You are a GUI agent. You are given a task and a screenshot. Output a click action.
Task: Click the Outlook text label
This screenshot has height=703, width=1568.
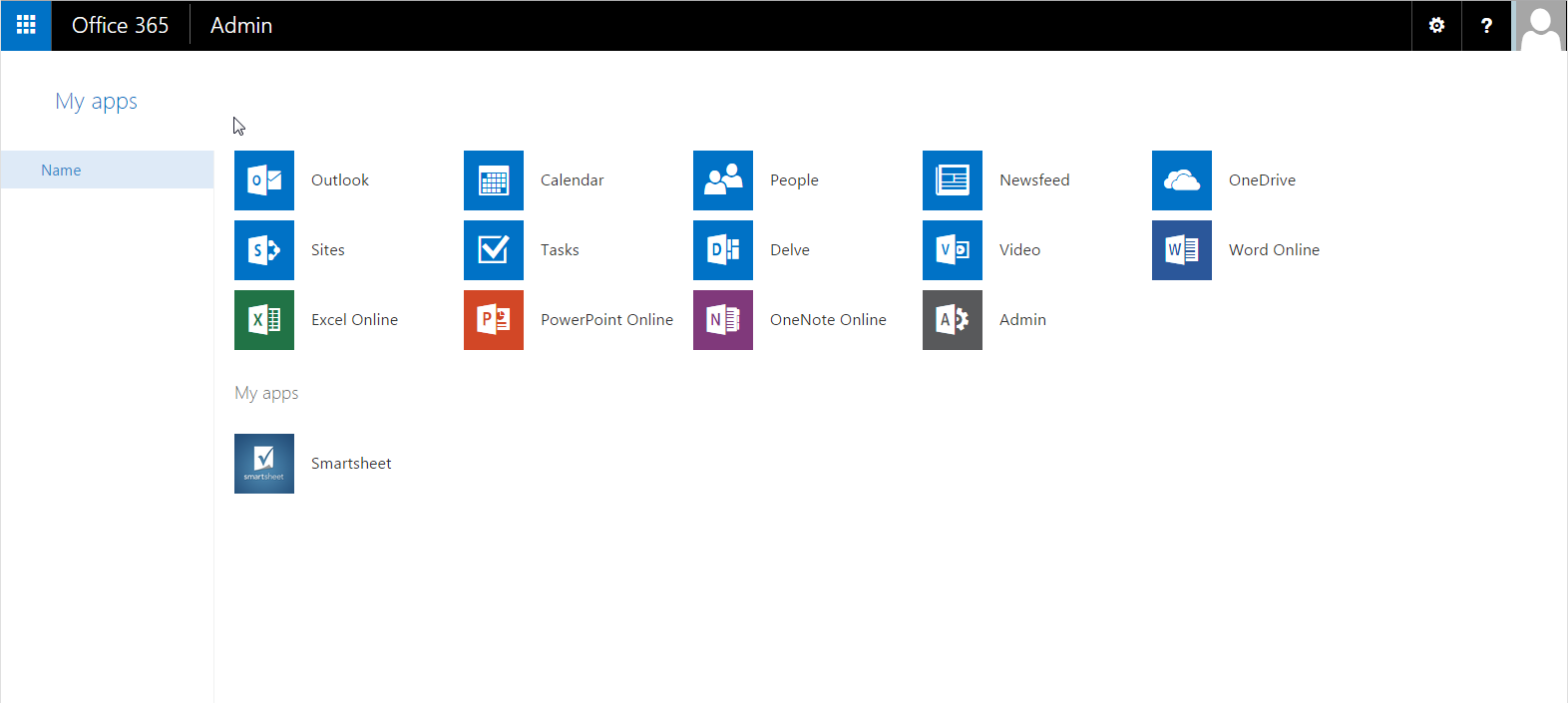[x=340, y=180]
